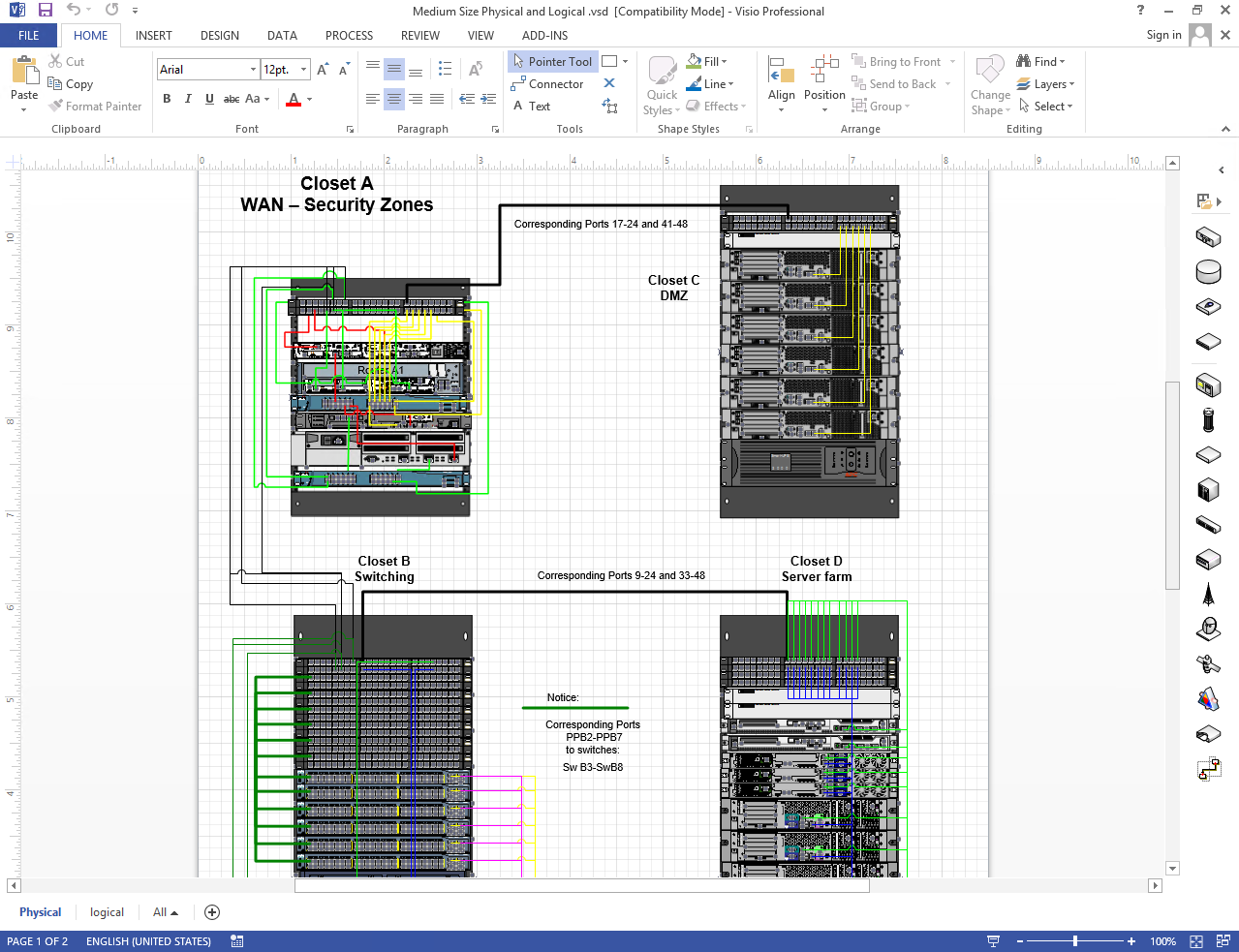This screenshot has height=952, width=1239.
Task: Click the Increase Font Size icon
Action: pyautogui.click(x=323, y=70)
